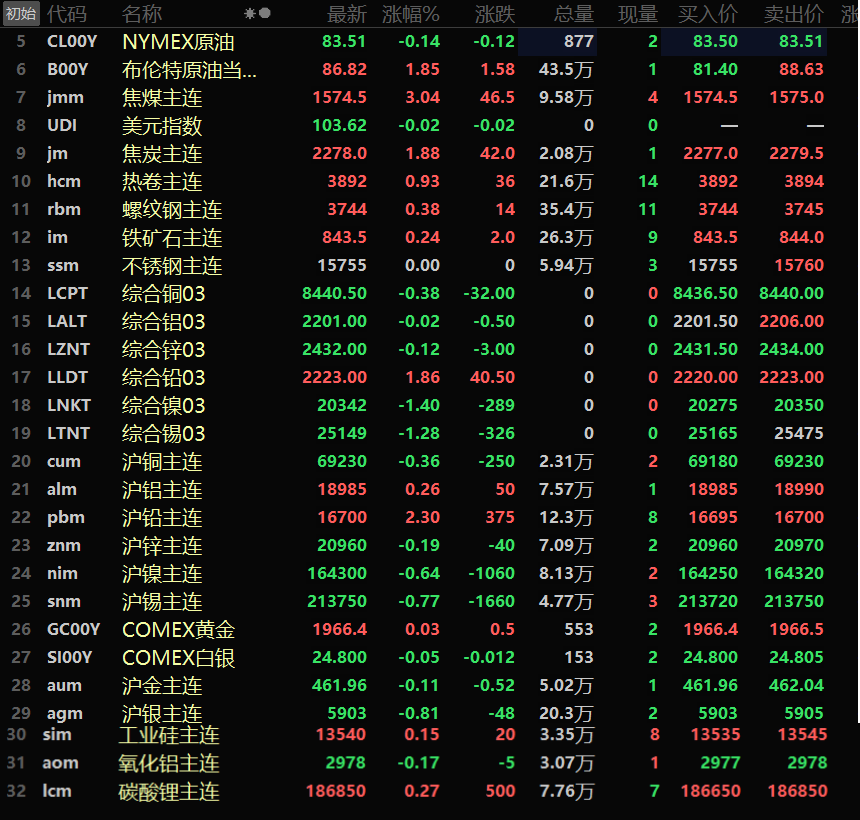Viewport: 860px width, 820px height.
Task: Select the 工业硅主连 row name
Action: (x=169, y=735)
